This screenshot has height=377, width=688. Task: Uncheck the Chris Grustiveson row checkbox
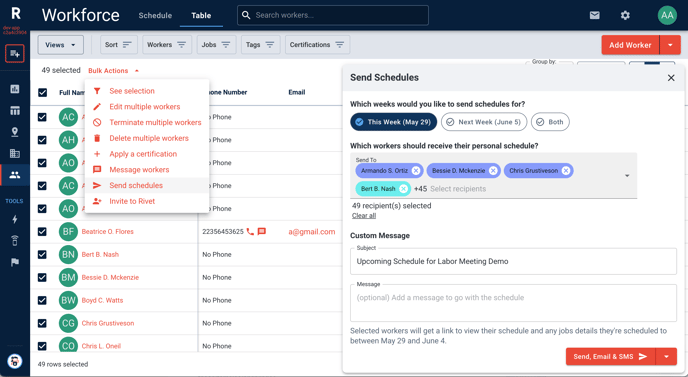[x=42, y=323]
